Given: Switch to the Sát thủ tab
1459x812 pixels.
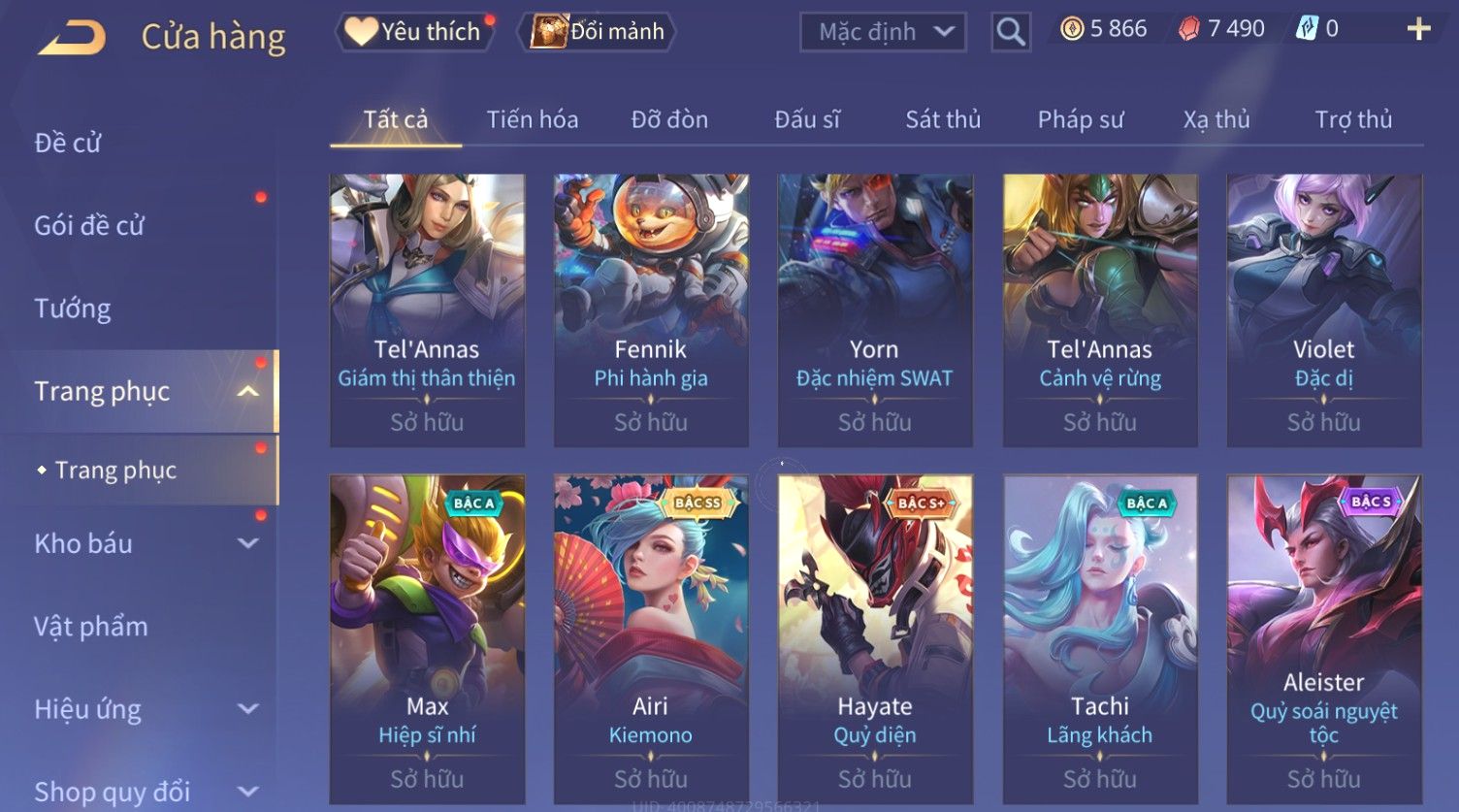Looking at the screenshot, I should [x=943, y=119].
